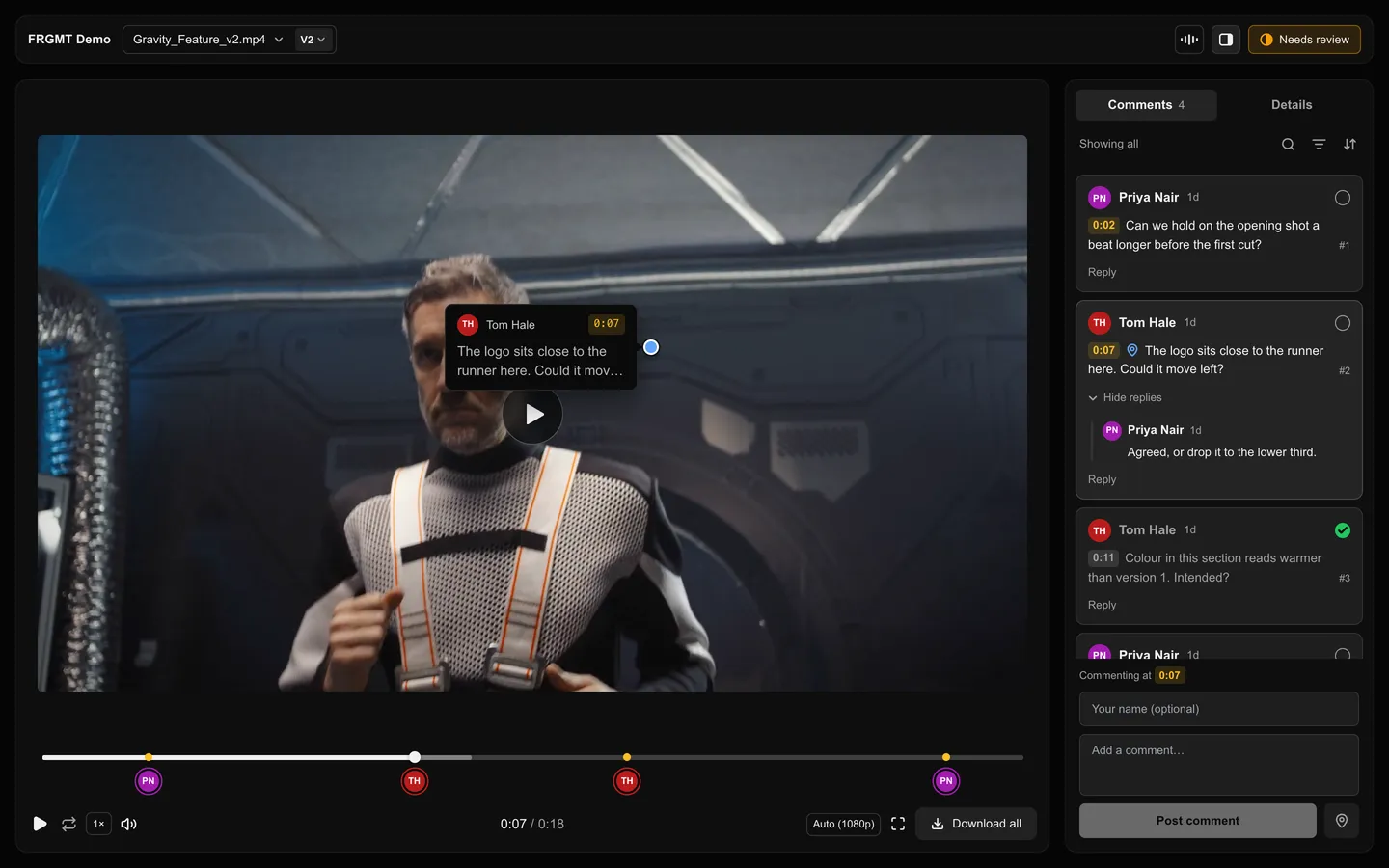Reply in Tom Hale's logo comment thread
This screenshot has width=1389, height=868.
tap(1102, 479)
